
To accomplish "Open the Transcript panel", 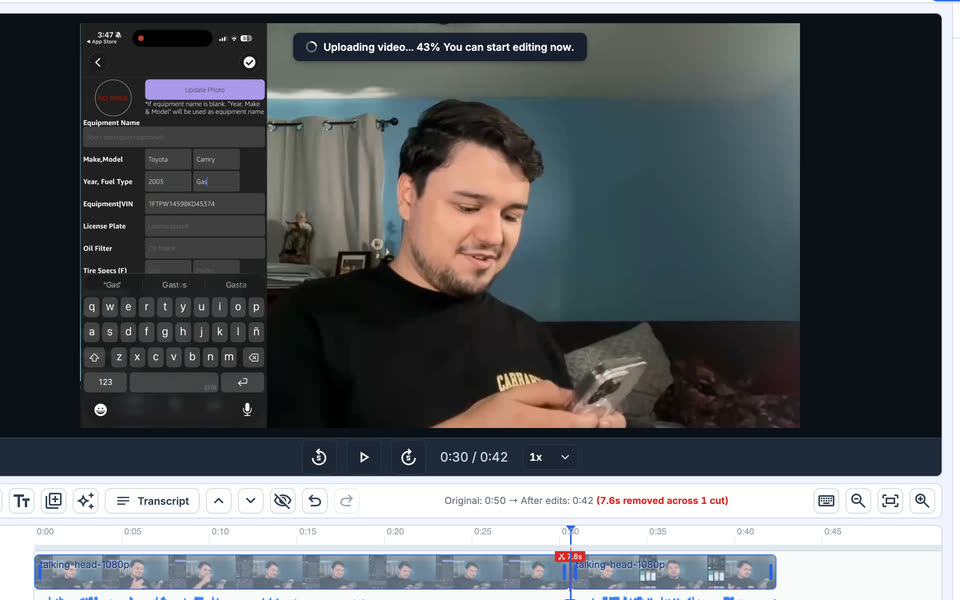I will (152, 501).
